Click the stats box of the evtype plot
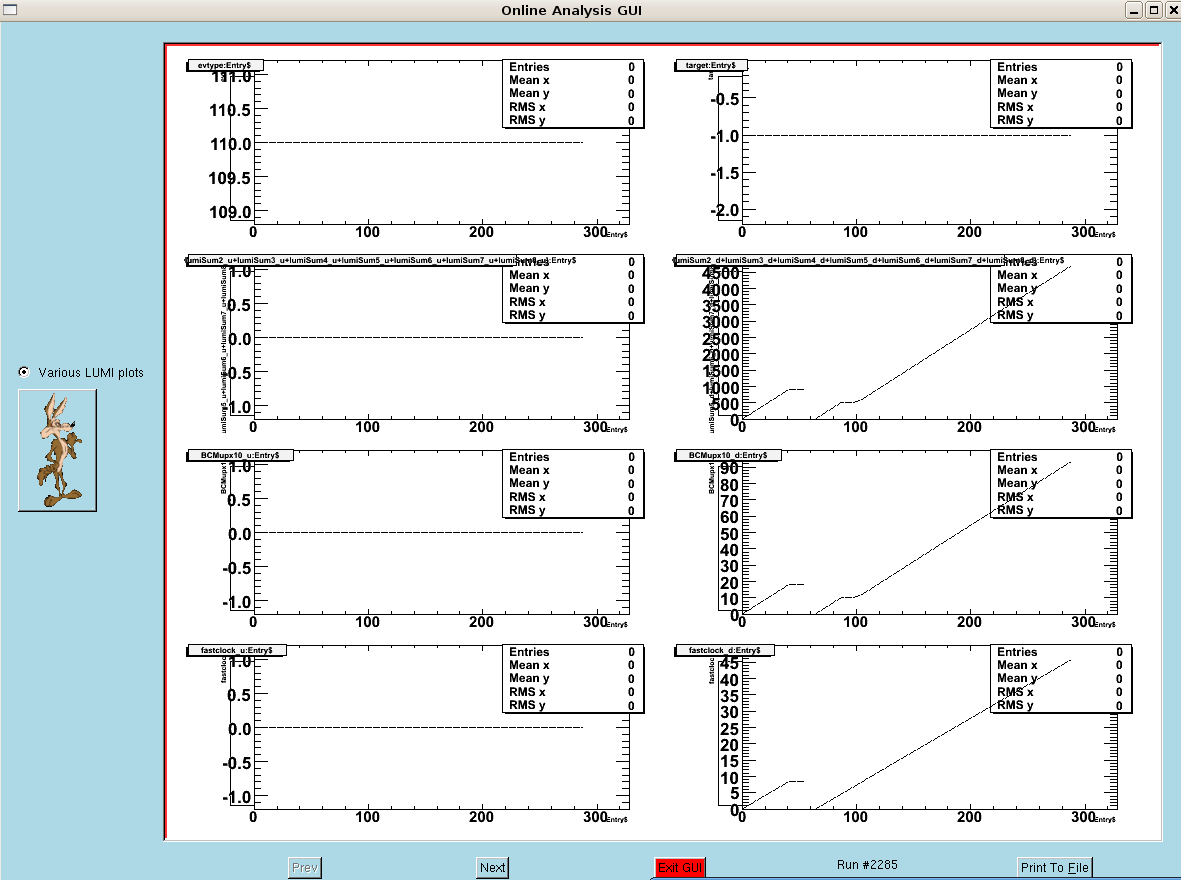 [x=572, y=93]
